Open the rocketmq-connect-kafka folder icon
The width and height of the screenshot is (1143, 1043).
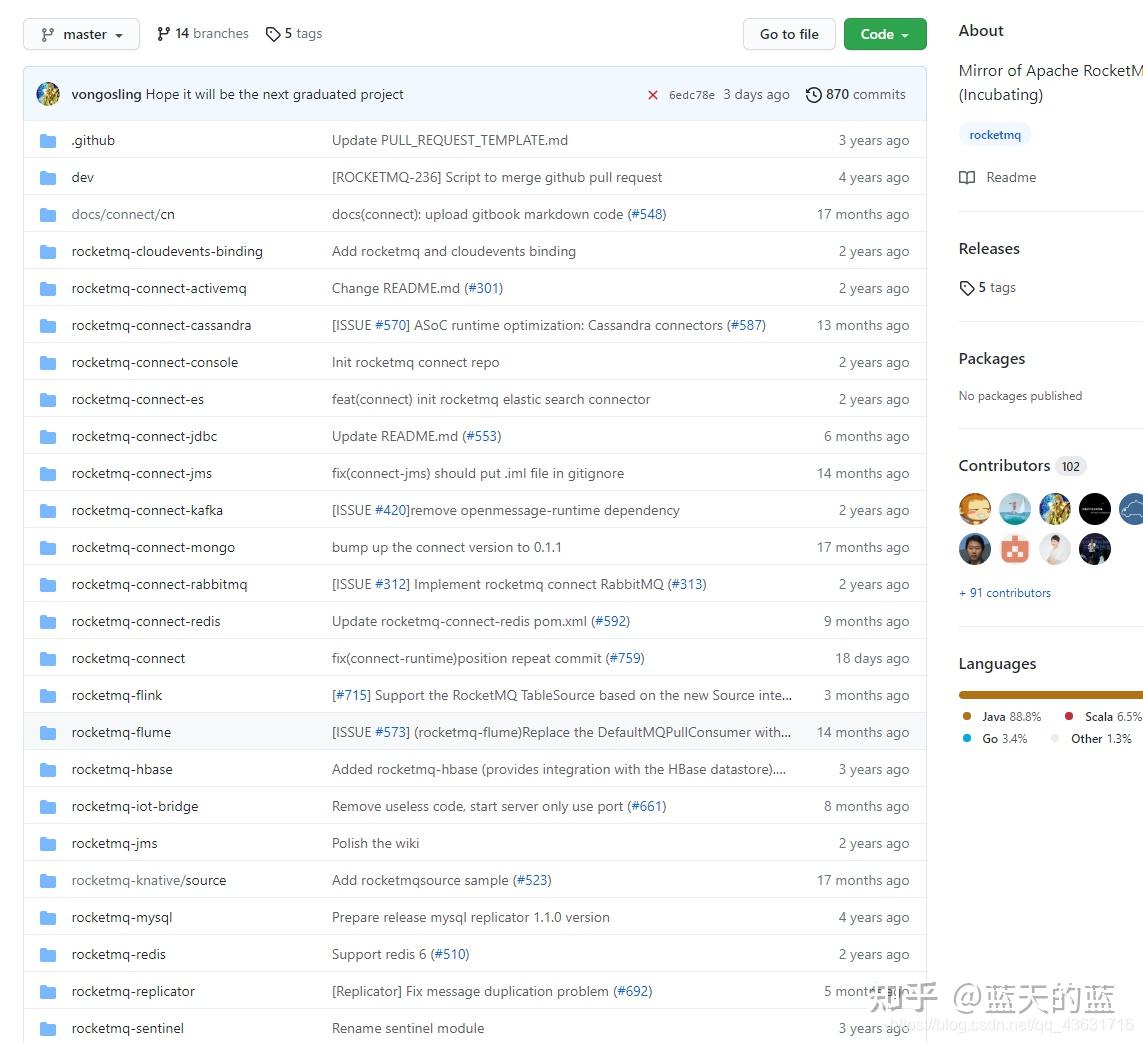click(x=48, y=510)
